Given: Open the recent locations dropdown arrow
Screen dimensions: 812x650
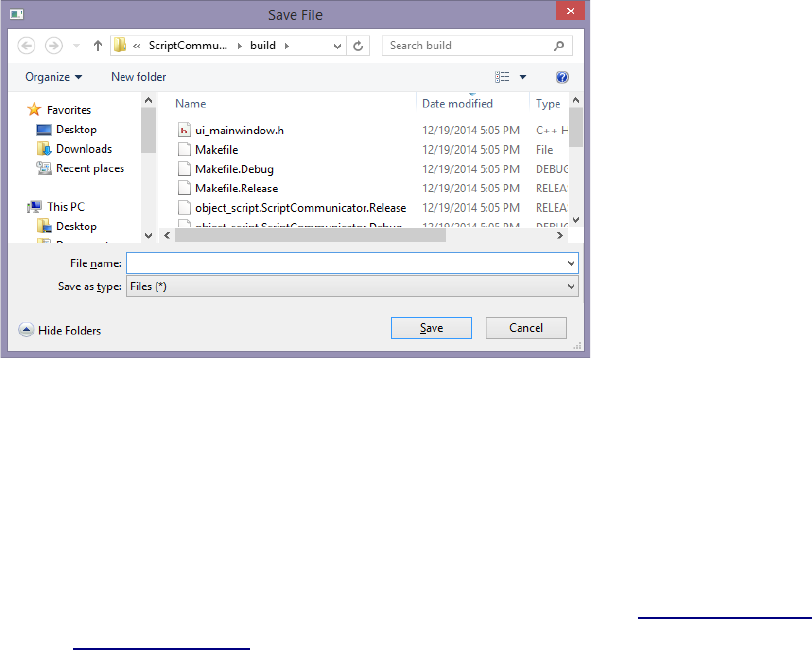Looking at the screenshot, I should coord(76,46).
